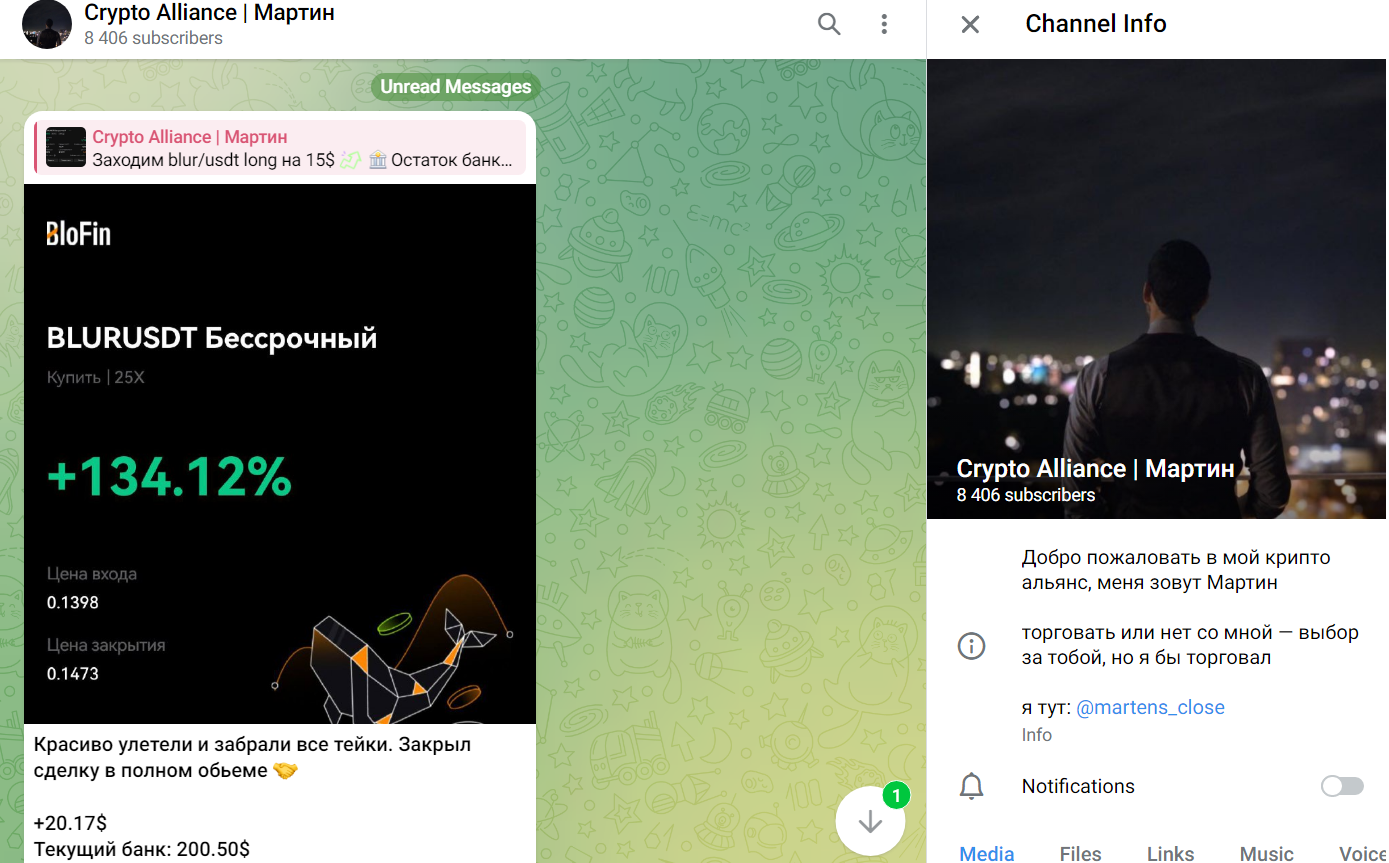
Task: Click the Channel Info panel title
Action: [1096, 24]
